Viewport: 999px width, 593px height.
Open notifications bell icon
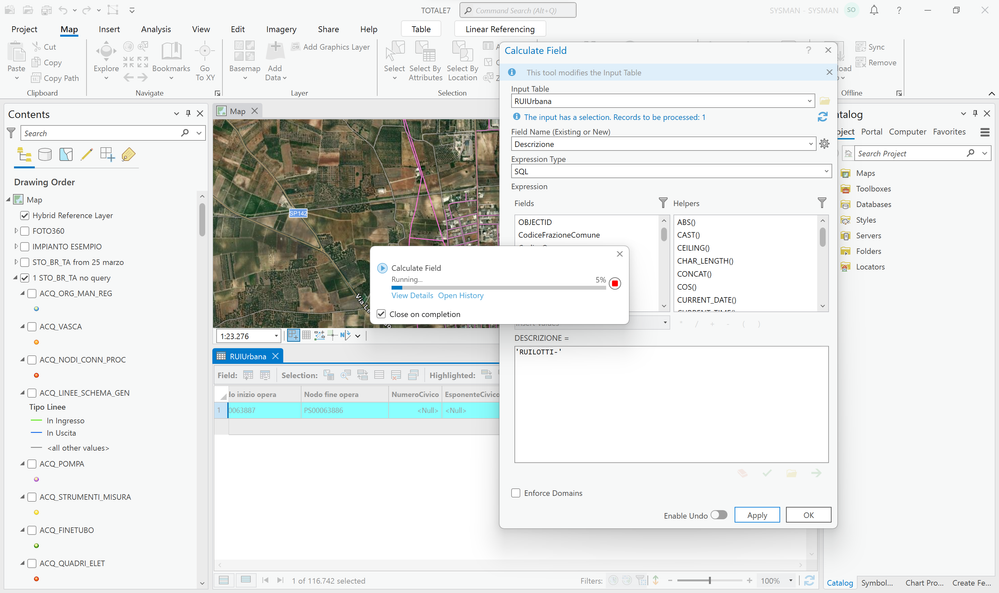pyautogui.click(x=874, y=10)
